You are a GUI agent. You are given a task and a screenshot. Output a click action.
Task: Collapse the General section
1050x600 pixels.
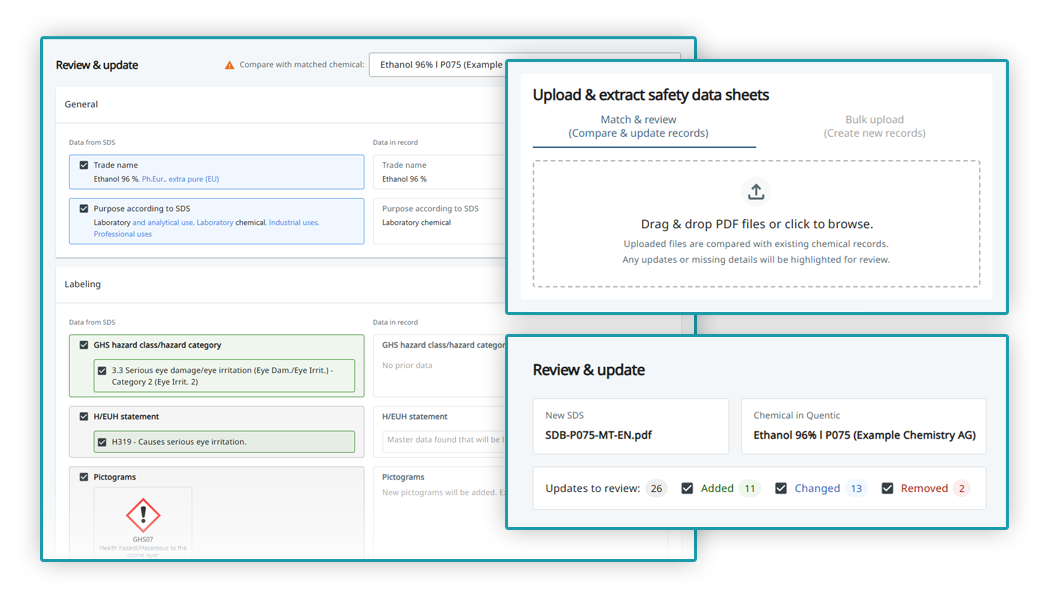point(80,104)
